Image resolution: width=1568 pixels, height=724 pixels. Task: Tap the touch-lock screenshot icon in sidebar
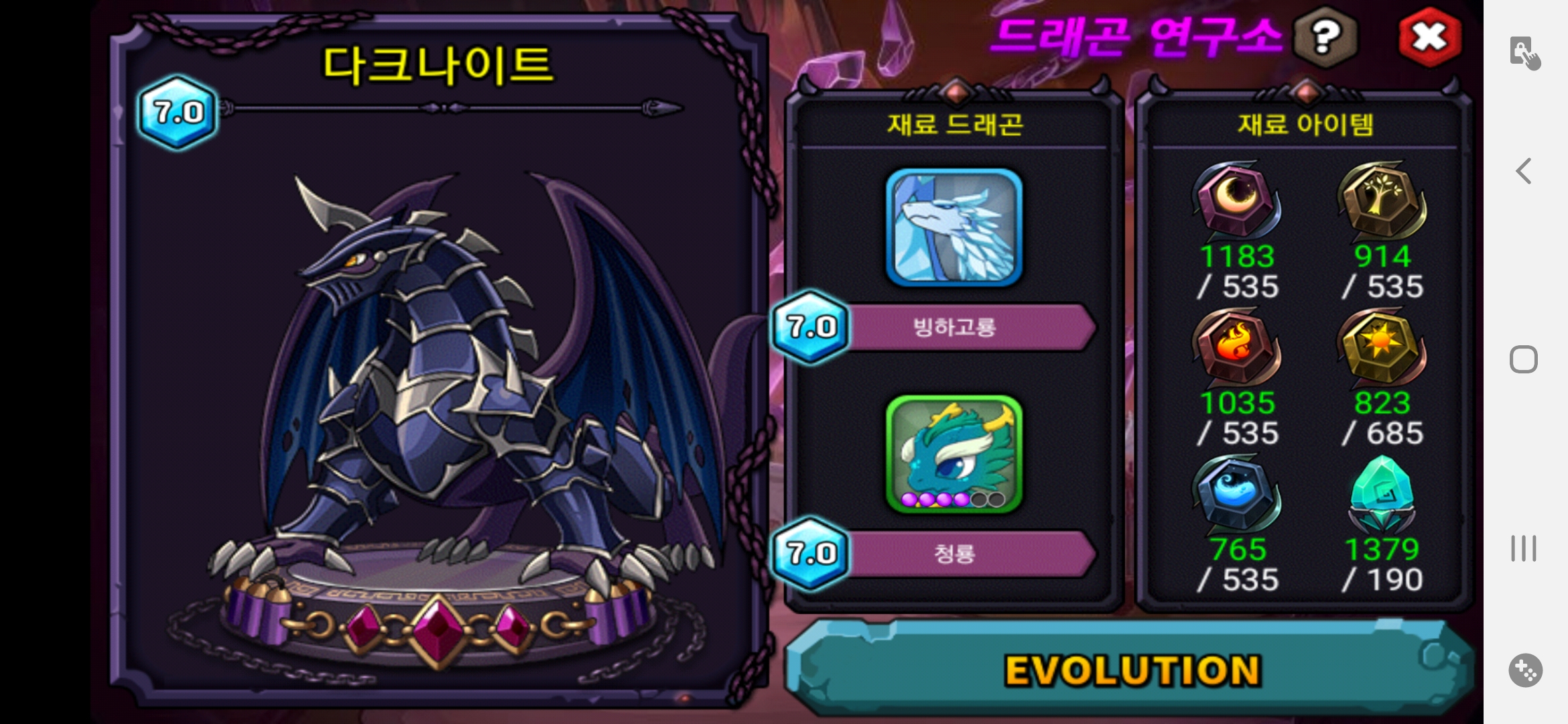tap(1525, 53)
